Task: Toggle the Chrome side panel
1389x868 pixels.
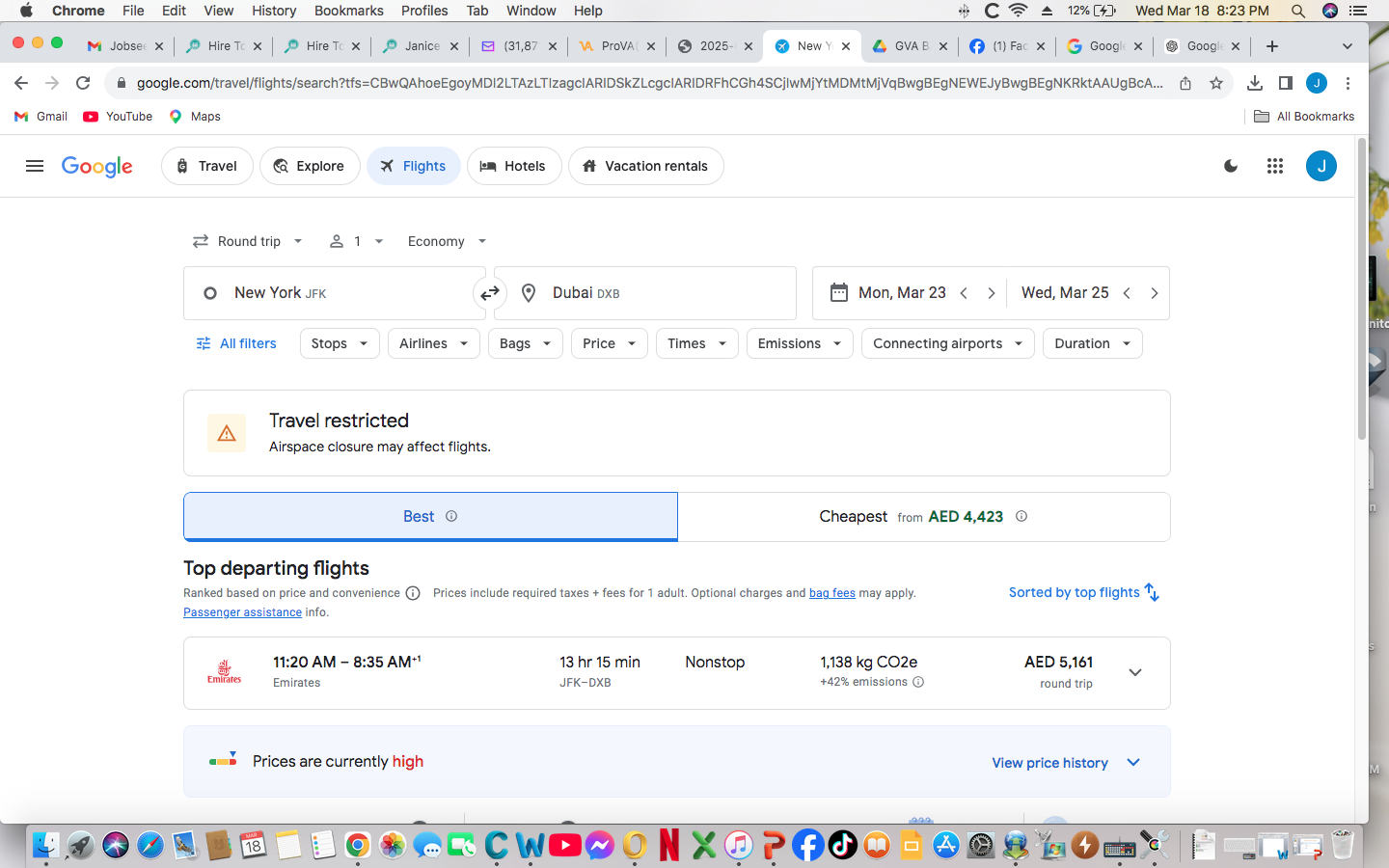Action: [1285, 83]
